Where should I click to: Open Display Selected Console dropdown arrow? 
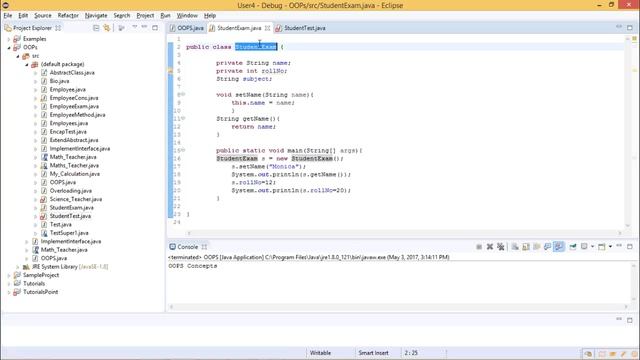592,247
